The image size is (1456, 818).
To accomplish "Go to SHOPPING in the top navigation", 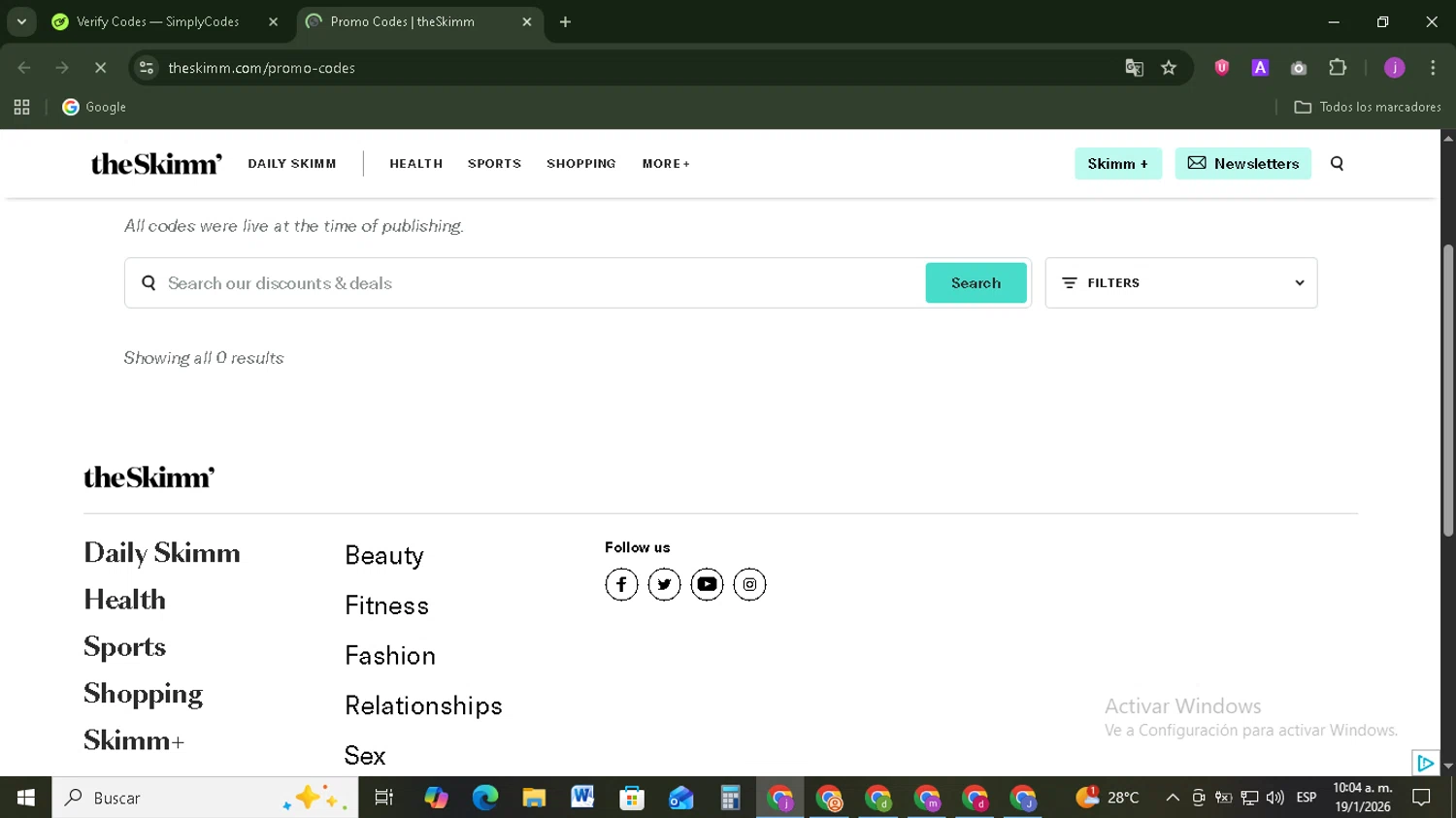I will coord(581,164).
